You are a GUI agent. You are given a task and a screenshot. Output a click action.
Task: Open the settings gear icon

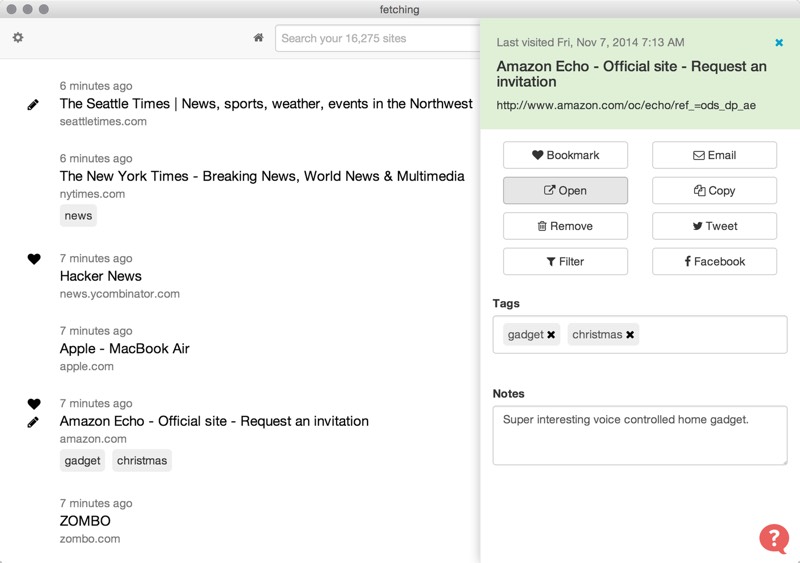coord(18,38)
